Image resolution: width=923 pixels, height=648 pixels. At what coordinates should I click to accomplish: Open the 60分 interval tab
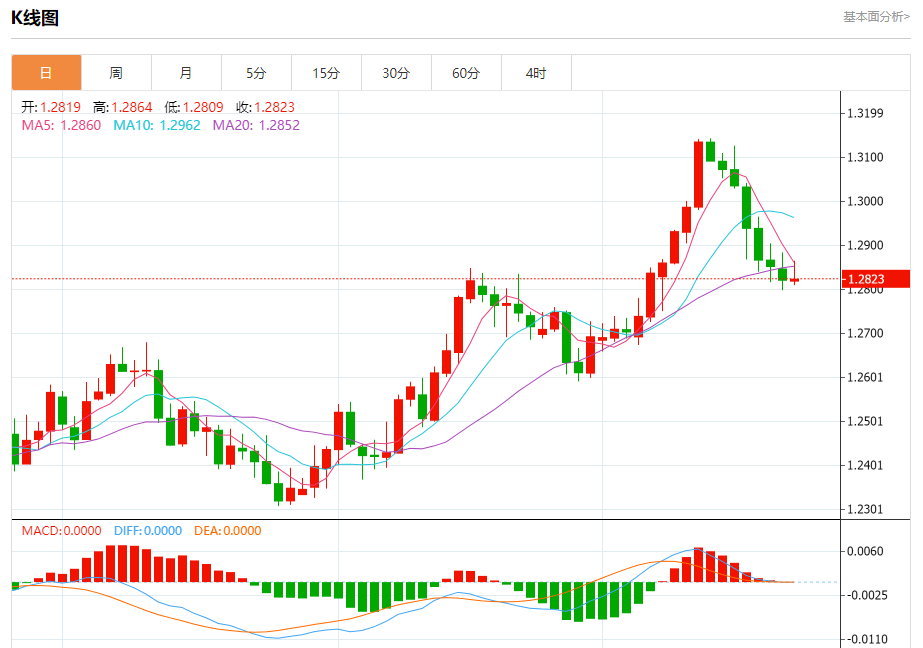(466, 73)
